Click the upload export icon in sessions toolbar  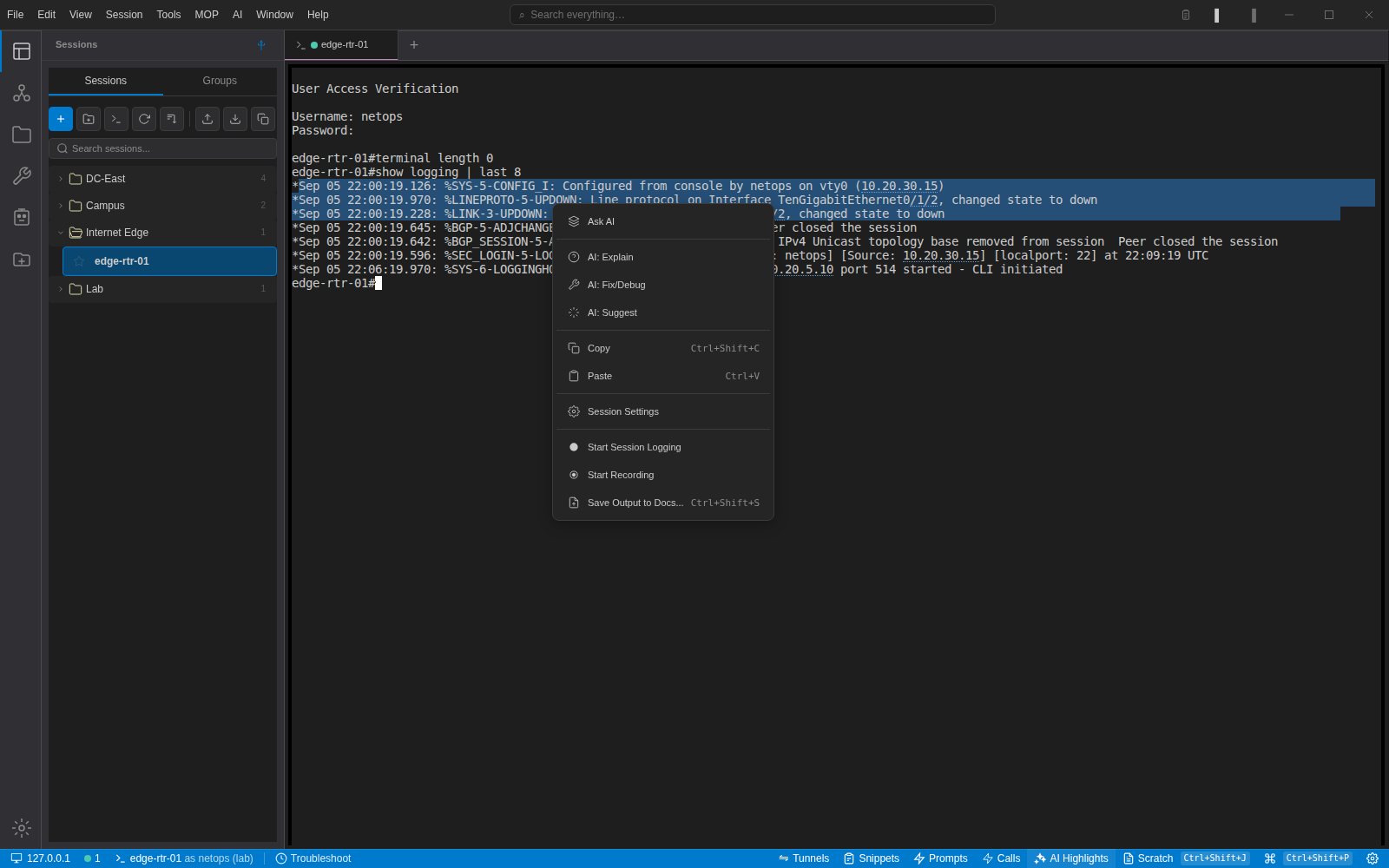tap(207, 119)
